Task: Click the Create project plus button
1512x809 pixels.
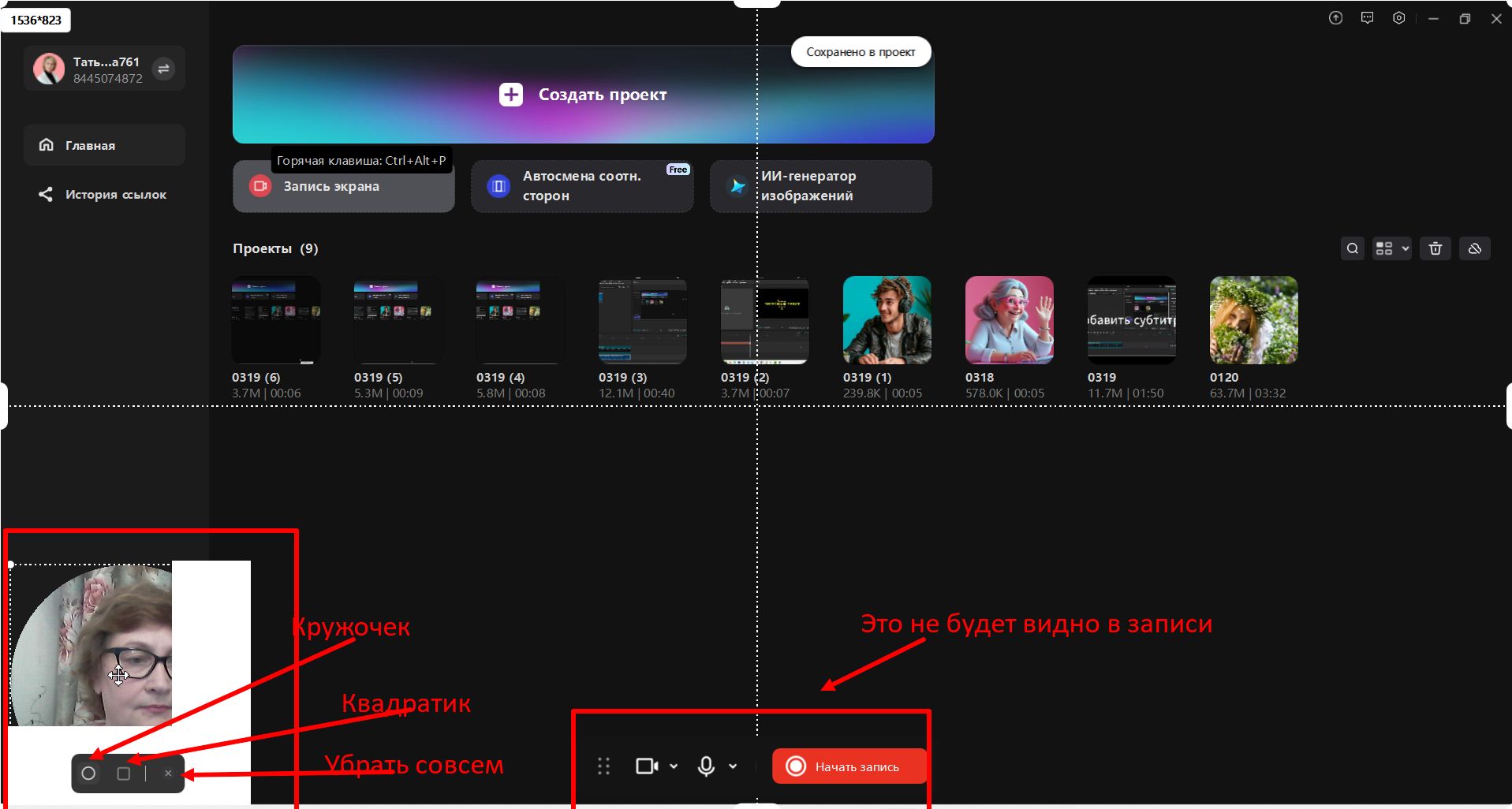Action: [x=511, y=95]
